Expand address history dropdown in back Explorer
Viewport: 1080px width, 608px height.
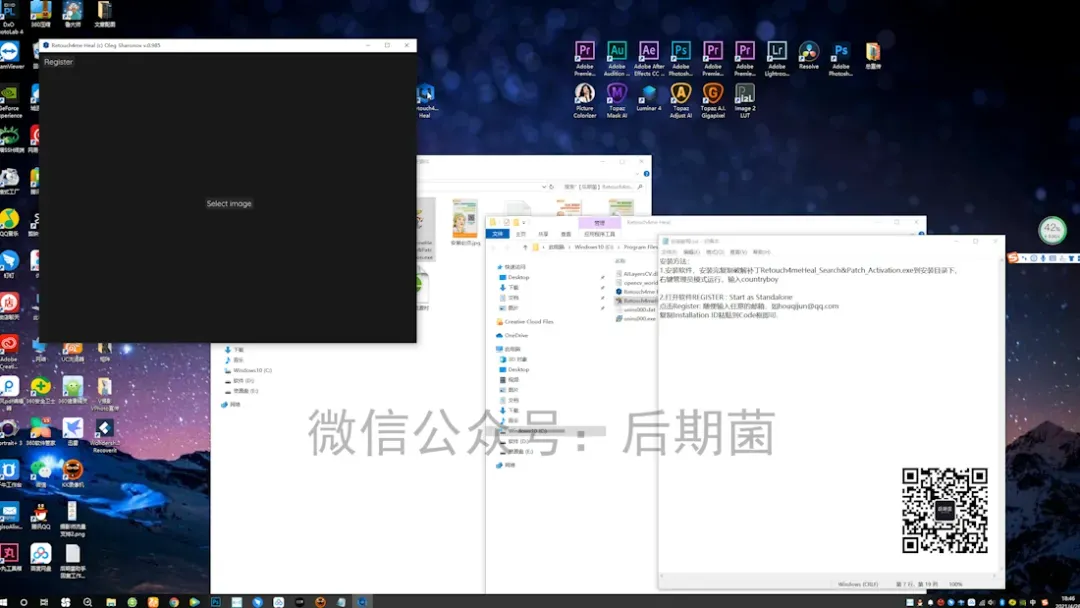pos(543,187)
